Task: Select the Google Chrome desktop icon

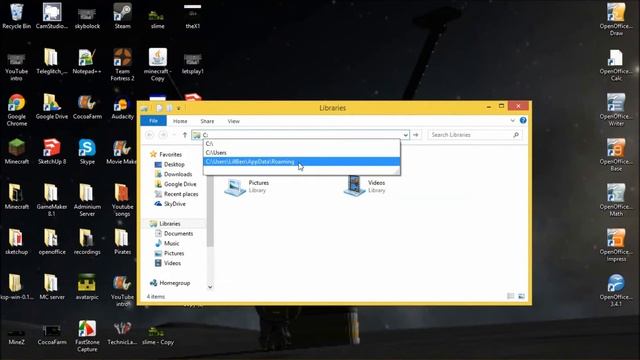Action: click(16, 110)
